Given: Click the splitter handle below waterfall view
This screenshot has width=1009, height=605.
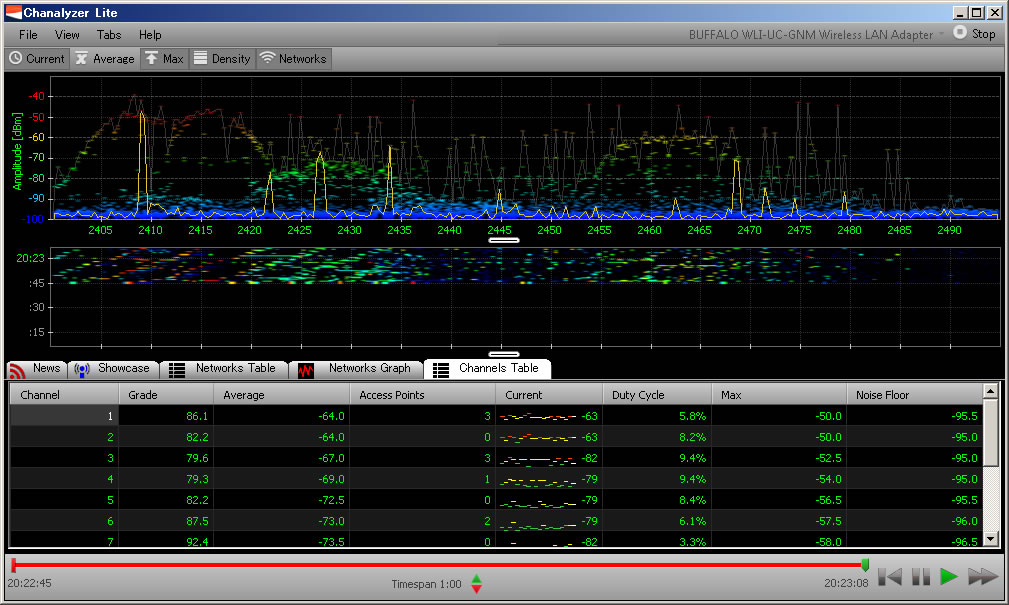Looking at the screenshot, I should tap(504, 354).
